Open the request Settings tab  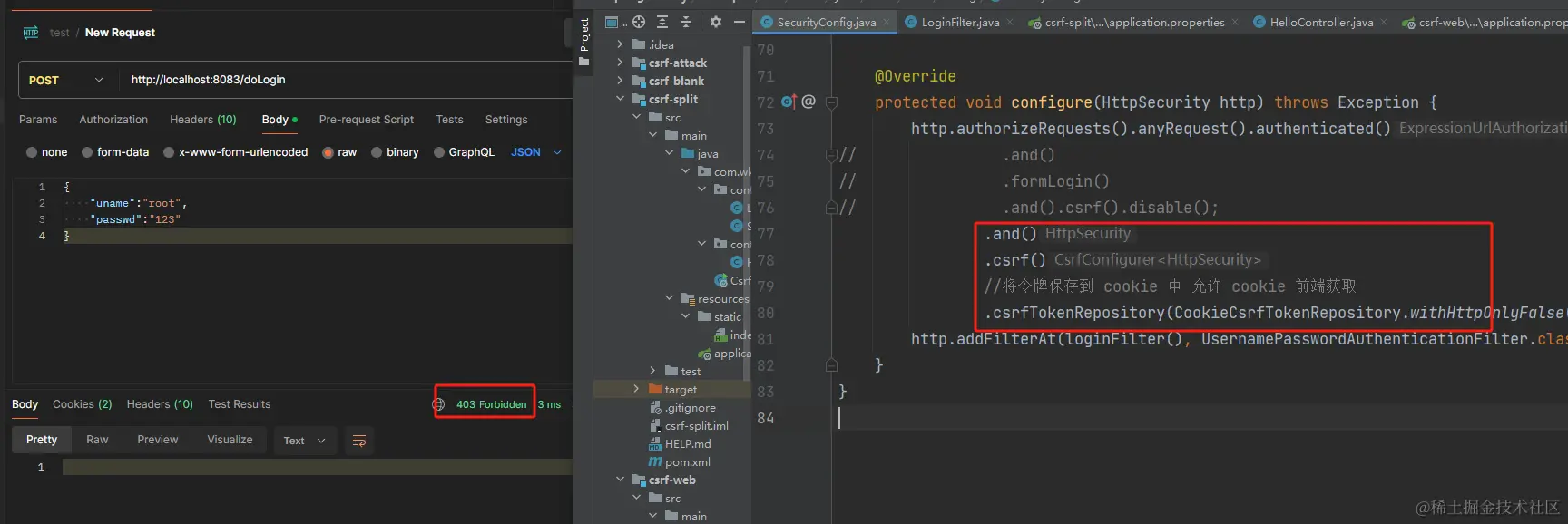[x=506, y=120]
